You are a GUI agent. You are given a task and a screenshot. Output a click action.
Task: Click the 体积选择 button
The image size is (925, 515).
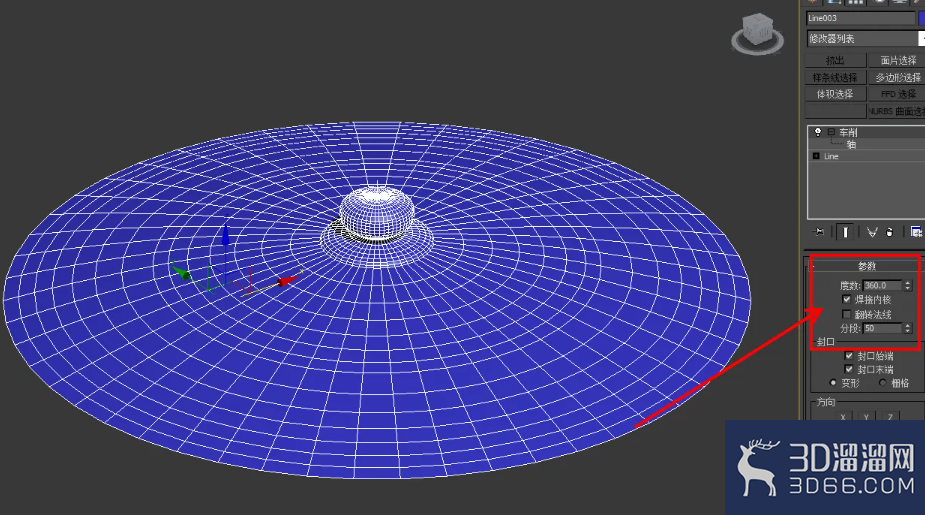coord(835,94)
